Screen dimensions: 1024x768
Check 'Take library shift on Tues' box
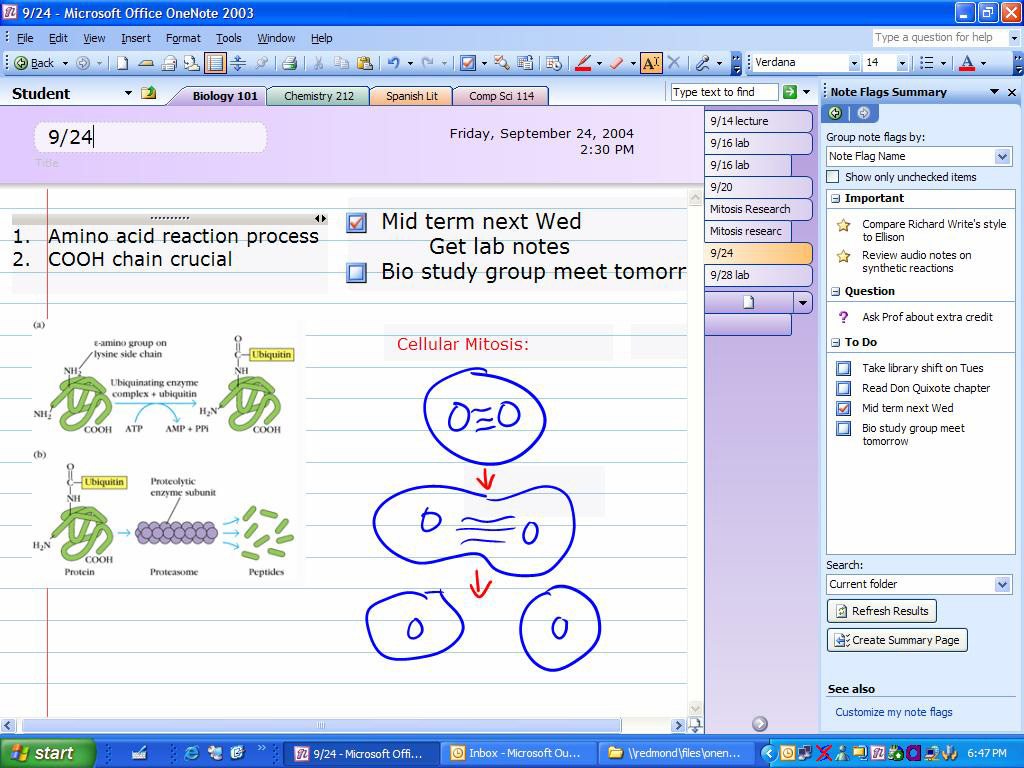coord(844,368)
